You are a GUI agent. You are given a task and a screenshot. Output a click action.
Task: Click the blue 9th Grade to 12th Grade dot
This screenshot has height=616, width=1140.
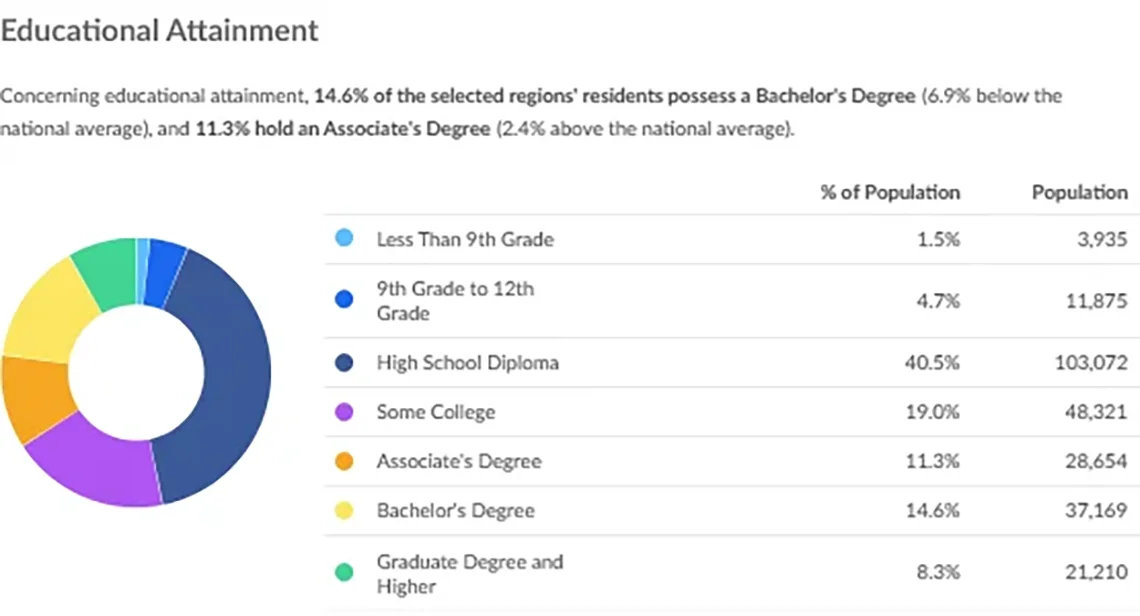point(344,300)
